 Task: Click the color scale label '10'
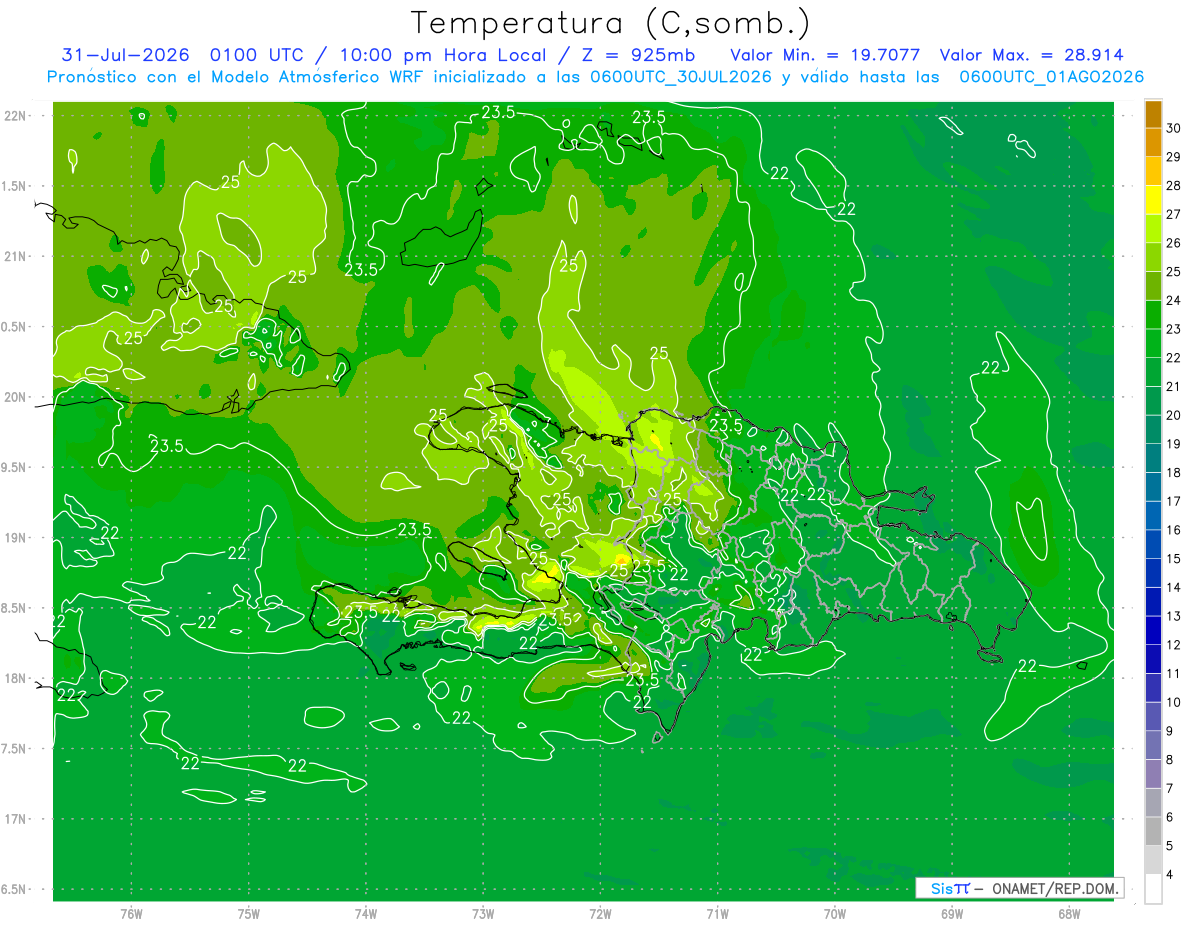tap(1174, 702)
